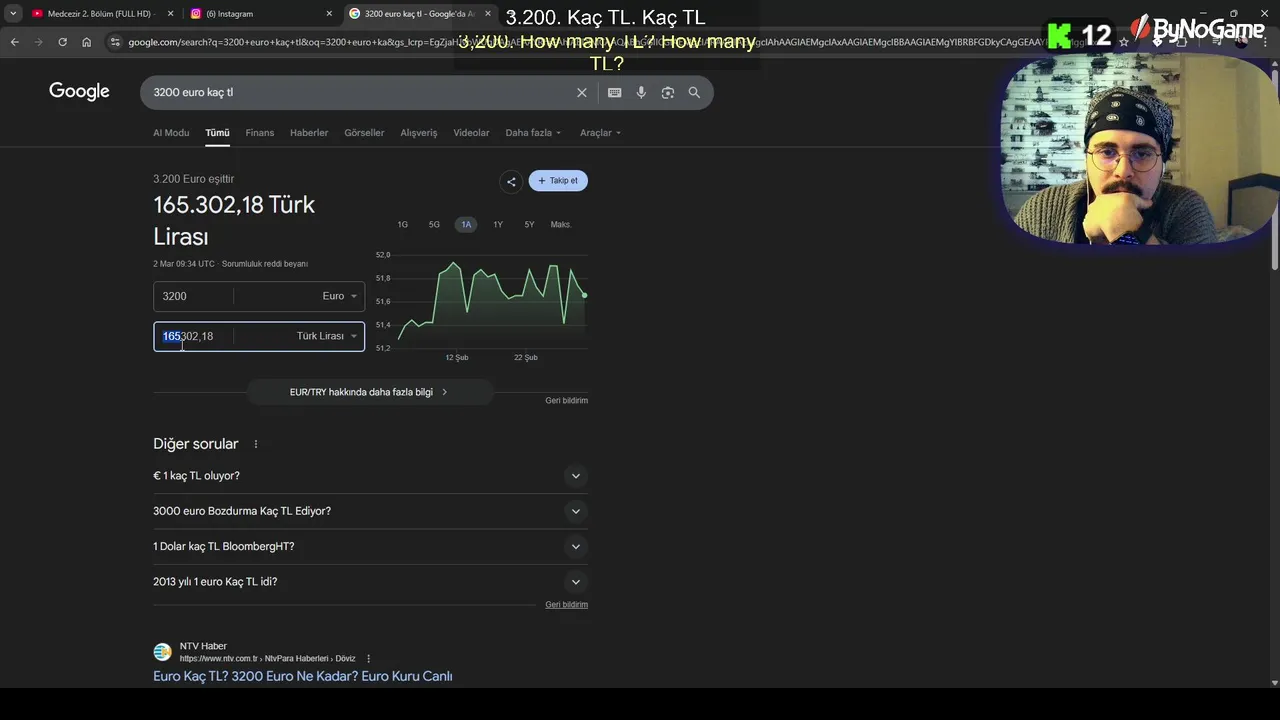Select the Alışveriş search tab
Screen dimensions: 1280x720
tap(419, 133)
